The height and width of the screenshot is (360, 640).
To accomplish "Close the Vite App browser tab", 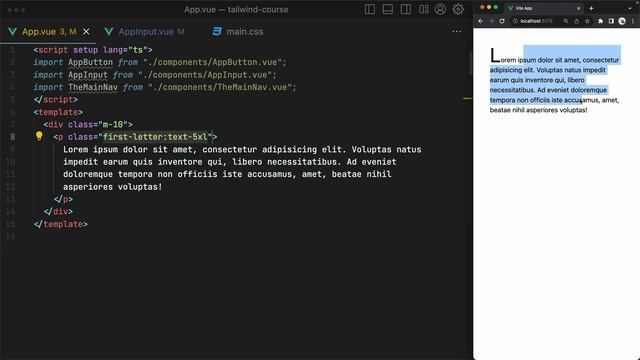I will coord(578,8).
